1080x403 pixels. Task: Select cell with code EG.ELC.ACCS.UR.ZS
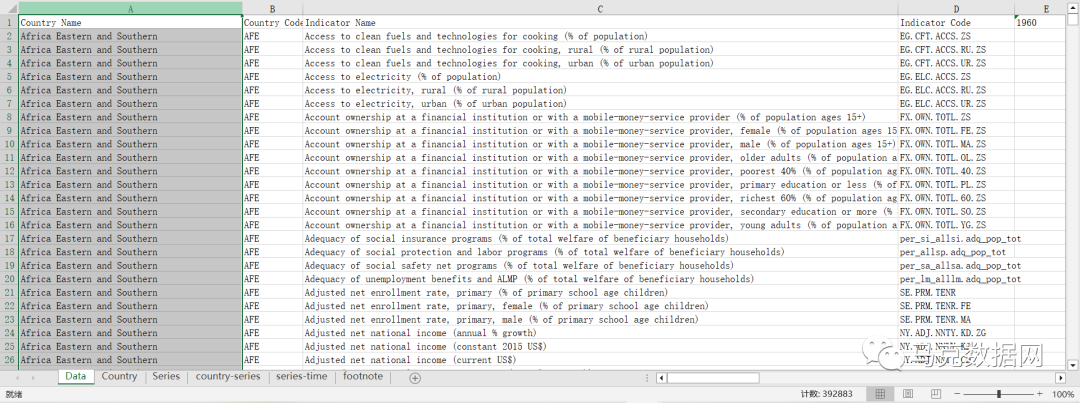pyautogui.click(x=956, y=103)
